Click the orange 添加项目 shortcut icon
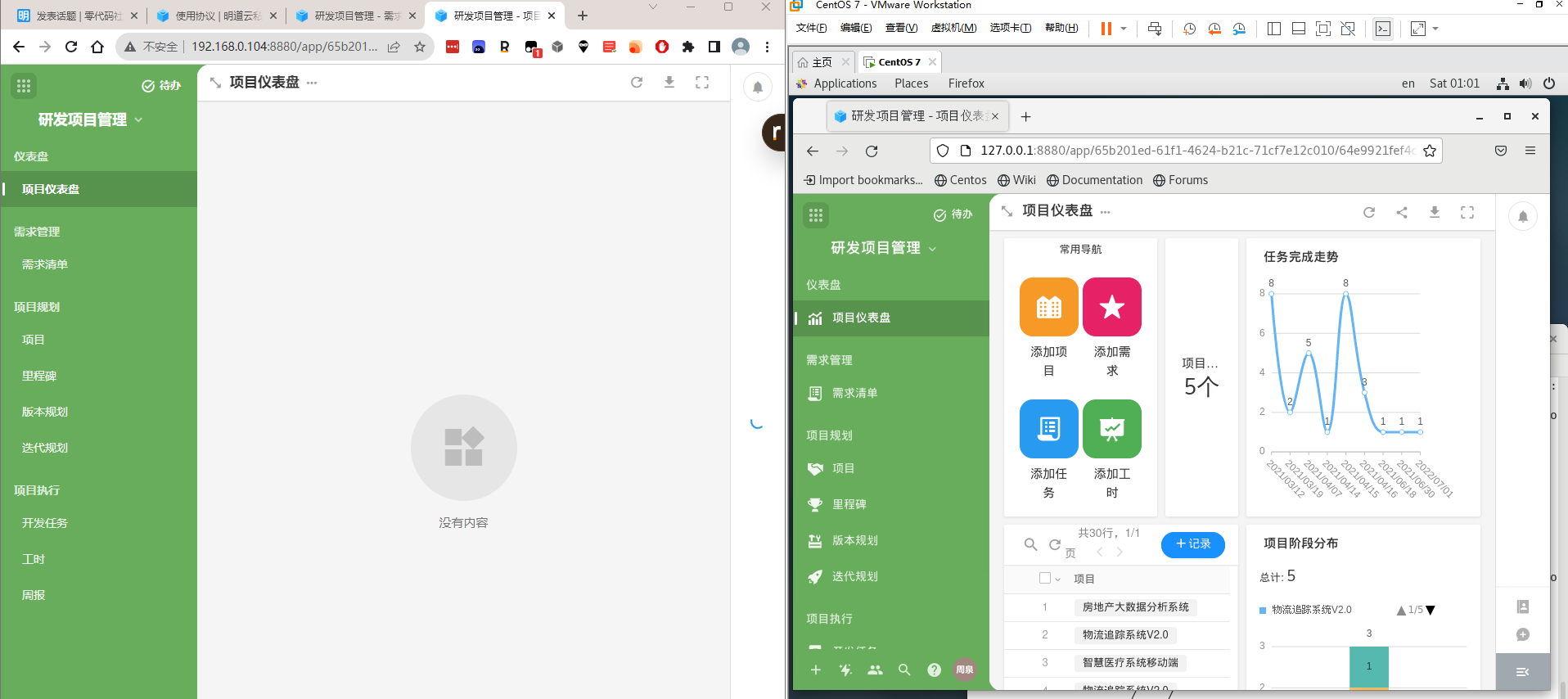 coord(1048,307)
